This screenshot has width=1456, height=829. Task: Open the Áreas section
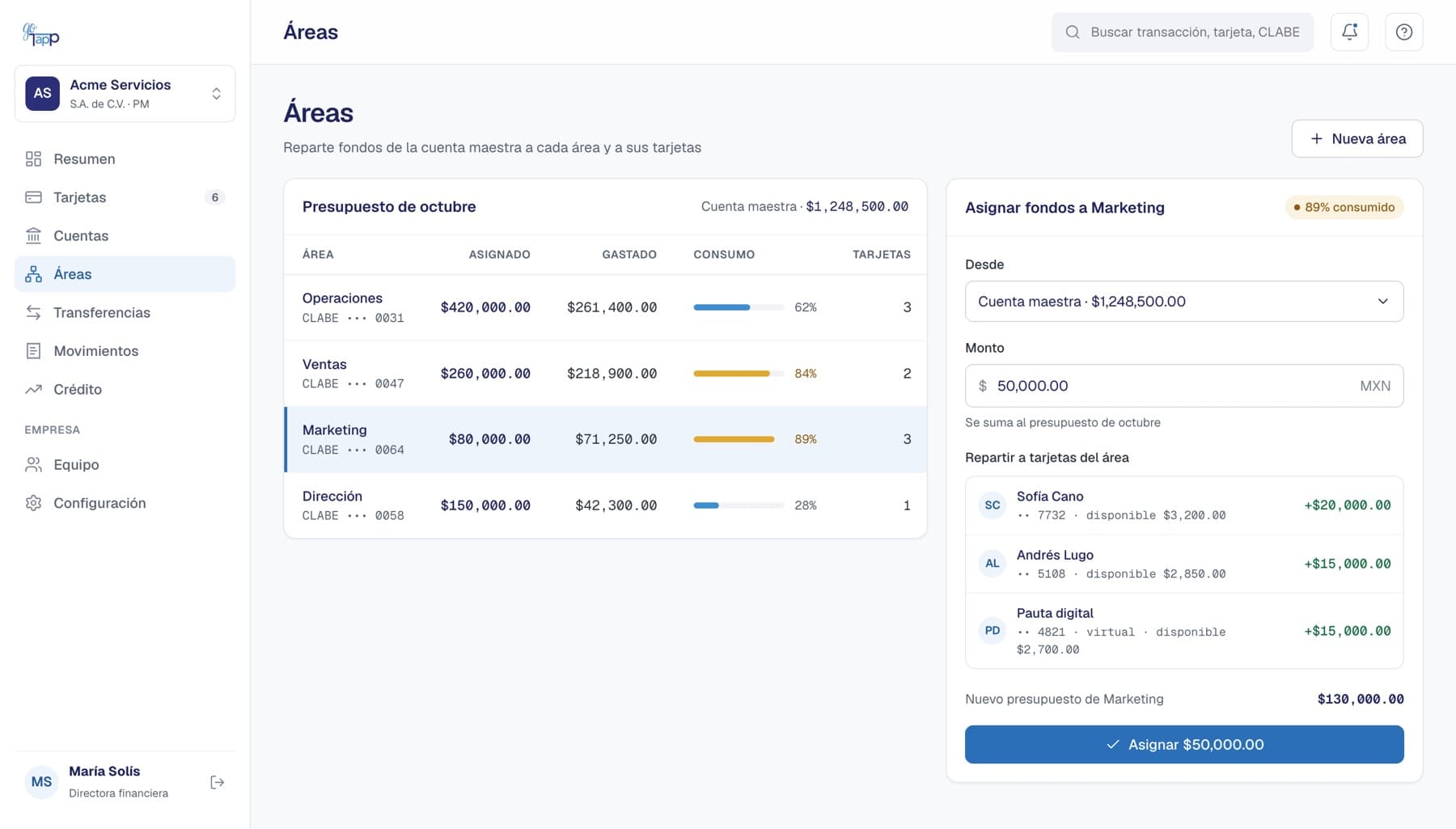(x=125, y=274)
